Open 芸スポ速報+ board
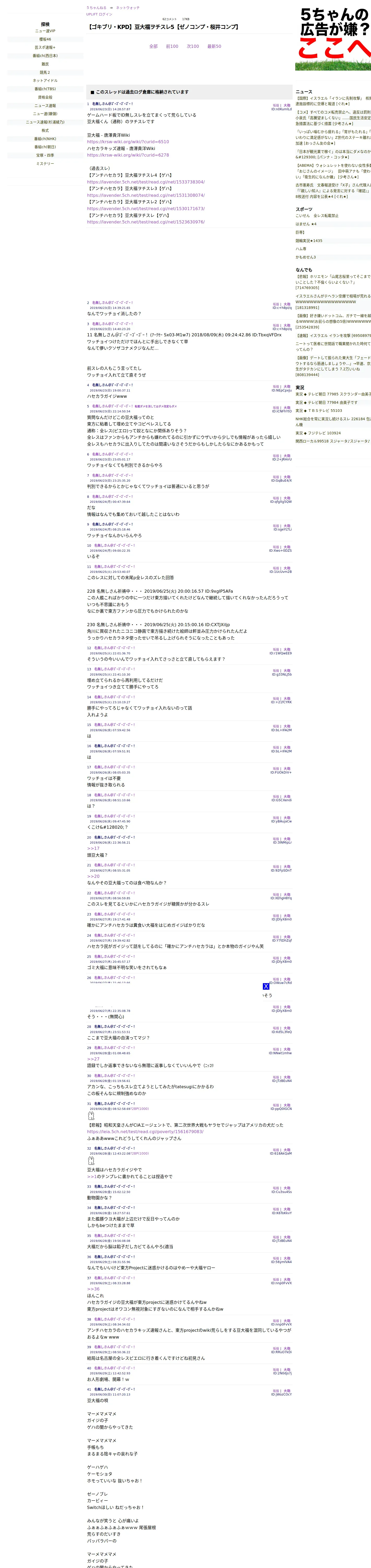The image size is (371, 1568). [x=45, y=48]
